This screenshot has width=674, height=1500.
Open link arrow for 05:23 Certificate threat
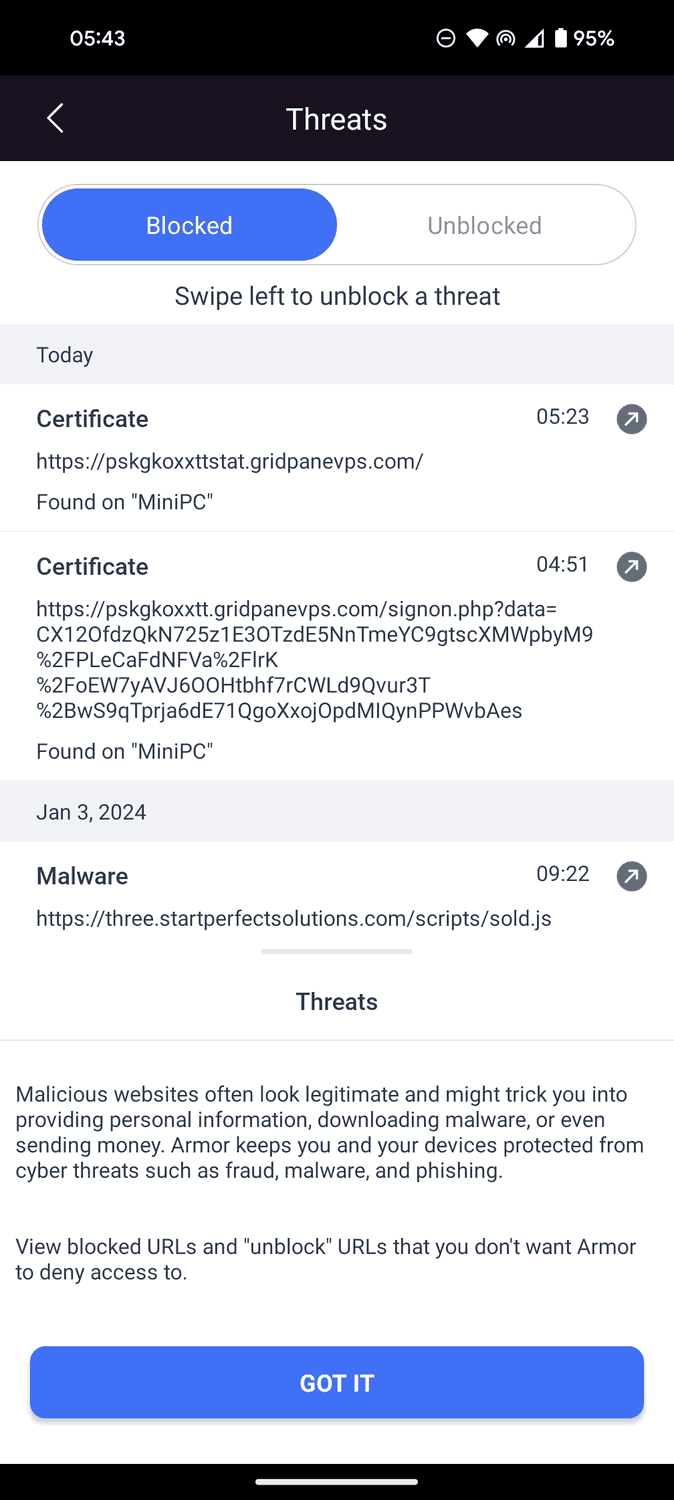(x=631, y=419)
